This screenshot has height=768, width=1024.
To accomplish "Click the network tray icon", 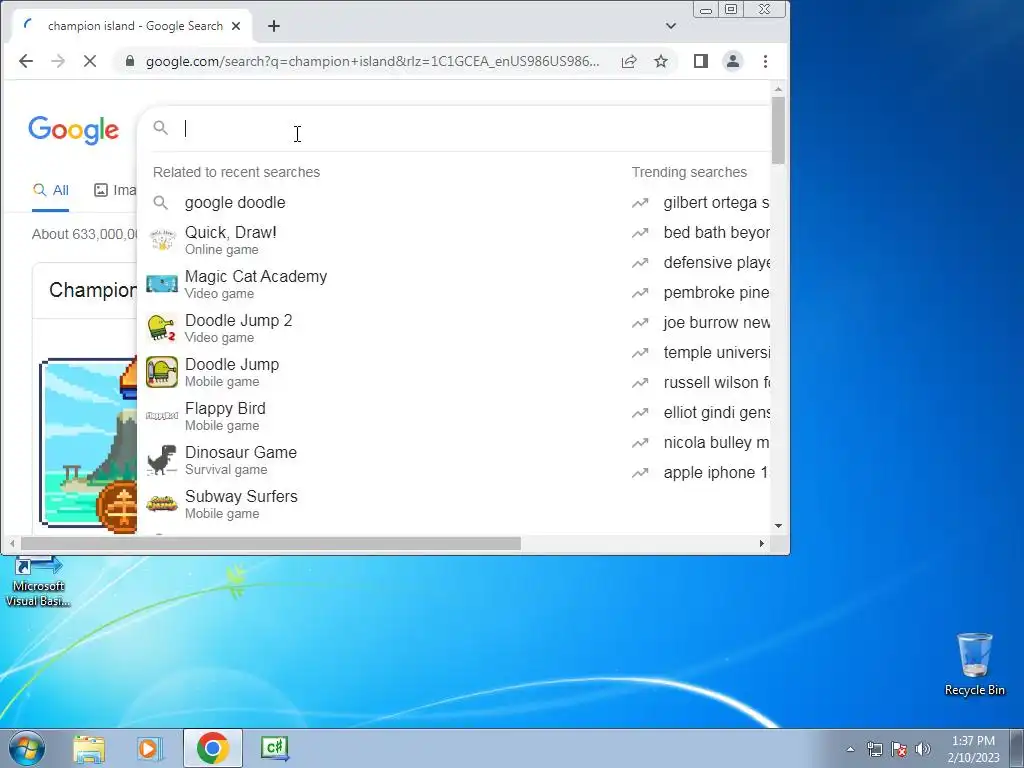I will [x=874, y=749].
